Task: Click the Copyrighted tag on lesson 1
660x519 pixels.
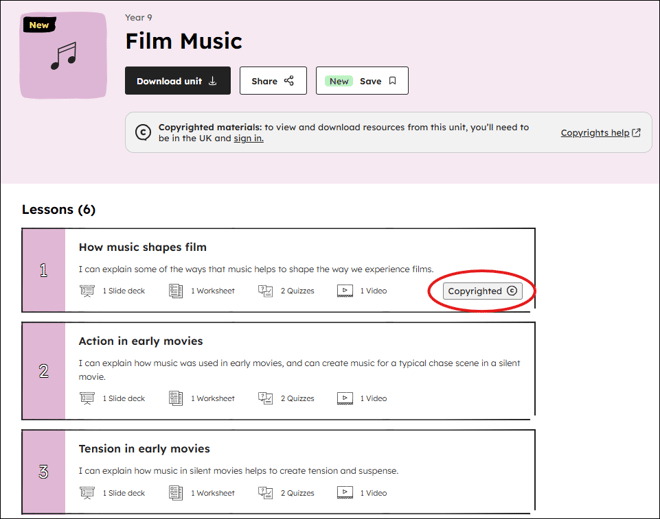Action: (x=482, y=291)
